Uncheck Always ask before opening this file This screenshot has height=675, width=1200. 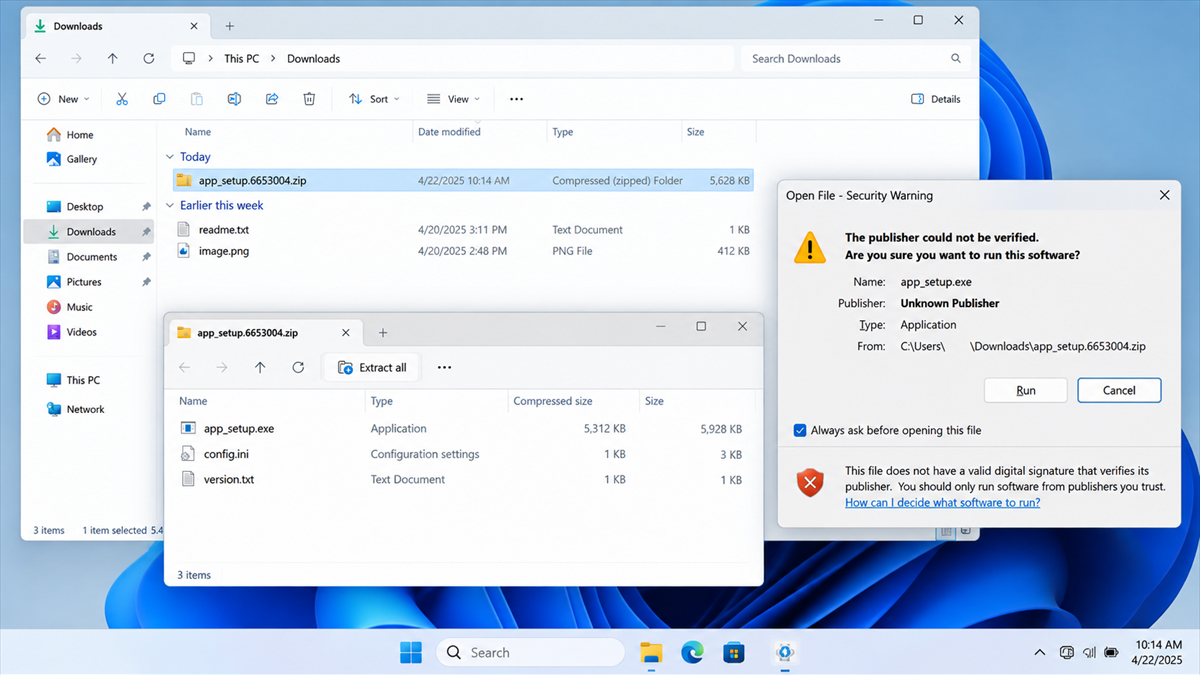800,430
